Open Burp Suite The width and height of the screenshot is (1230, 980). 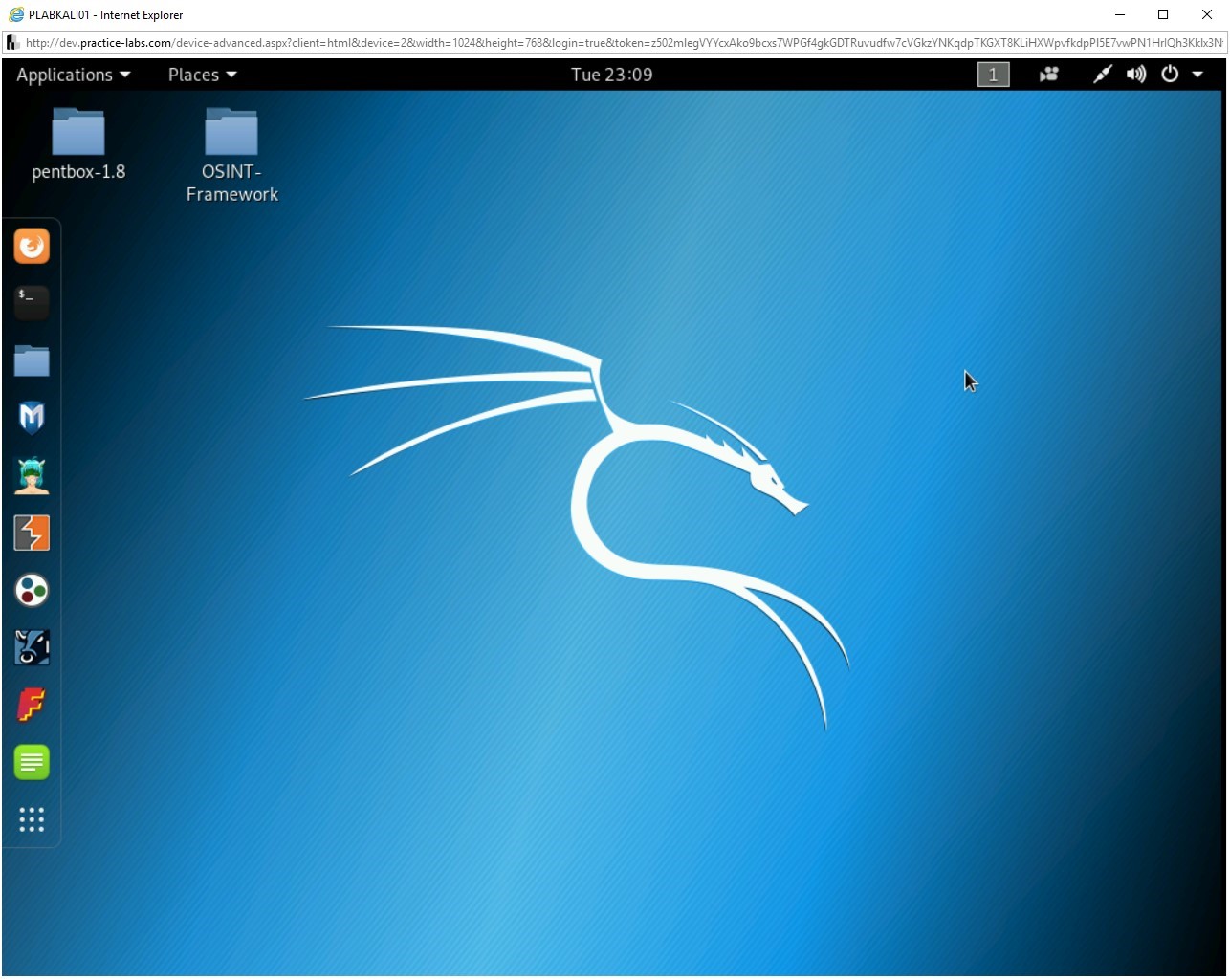[x=32, y=533]
